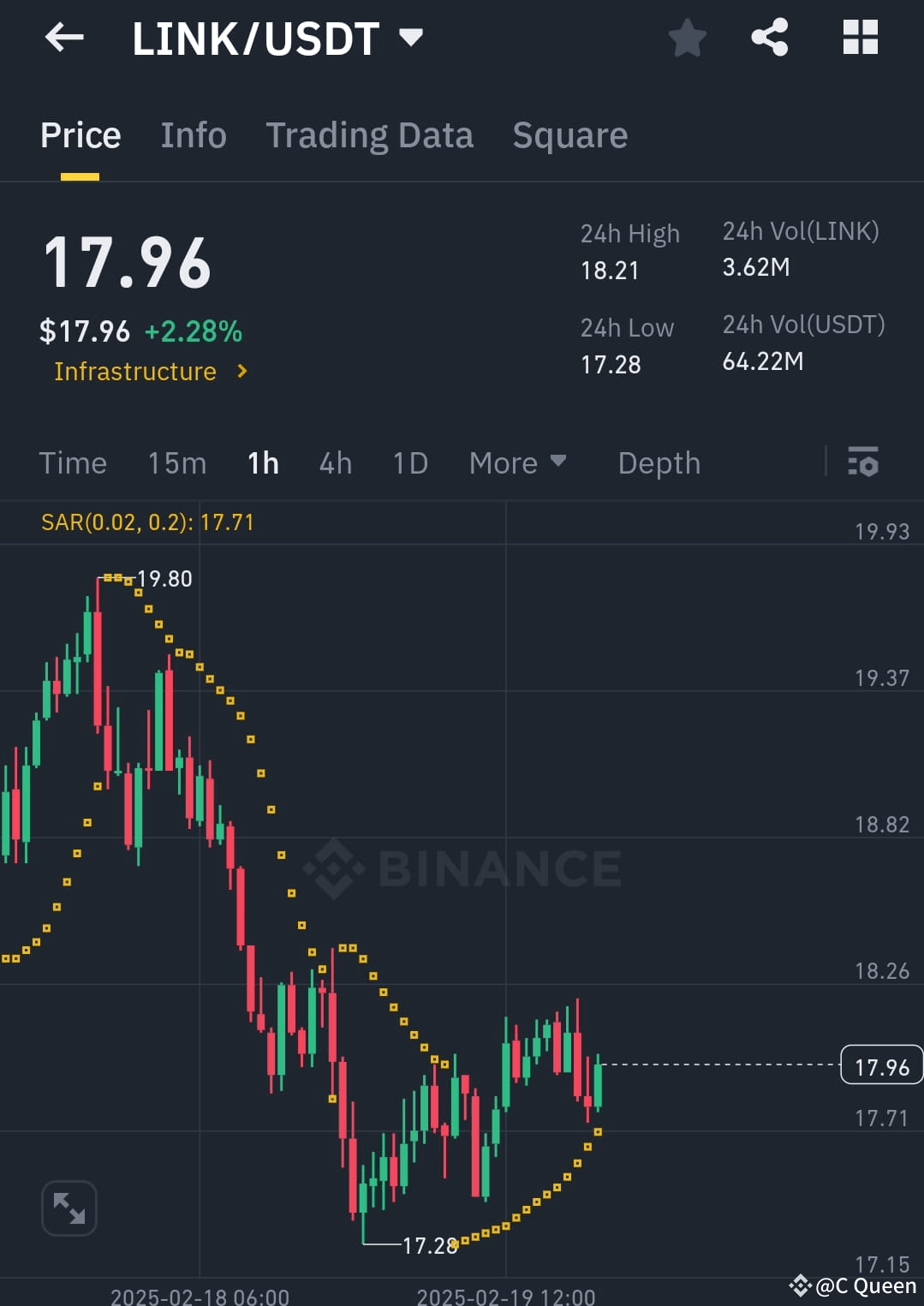Open the More timeframe dropdown

(x=518, y=462)
